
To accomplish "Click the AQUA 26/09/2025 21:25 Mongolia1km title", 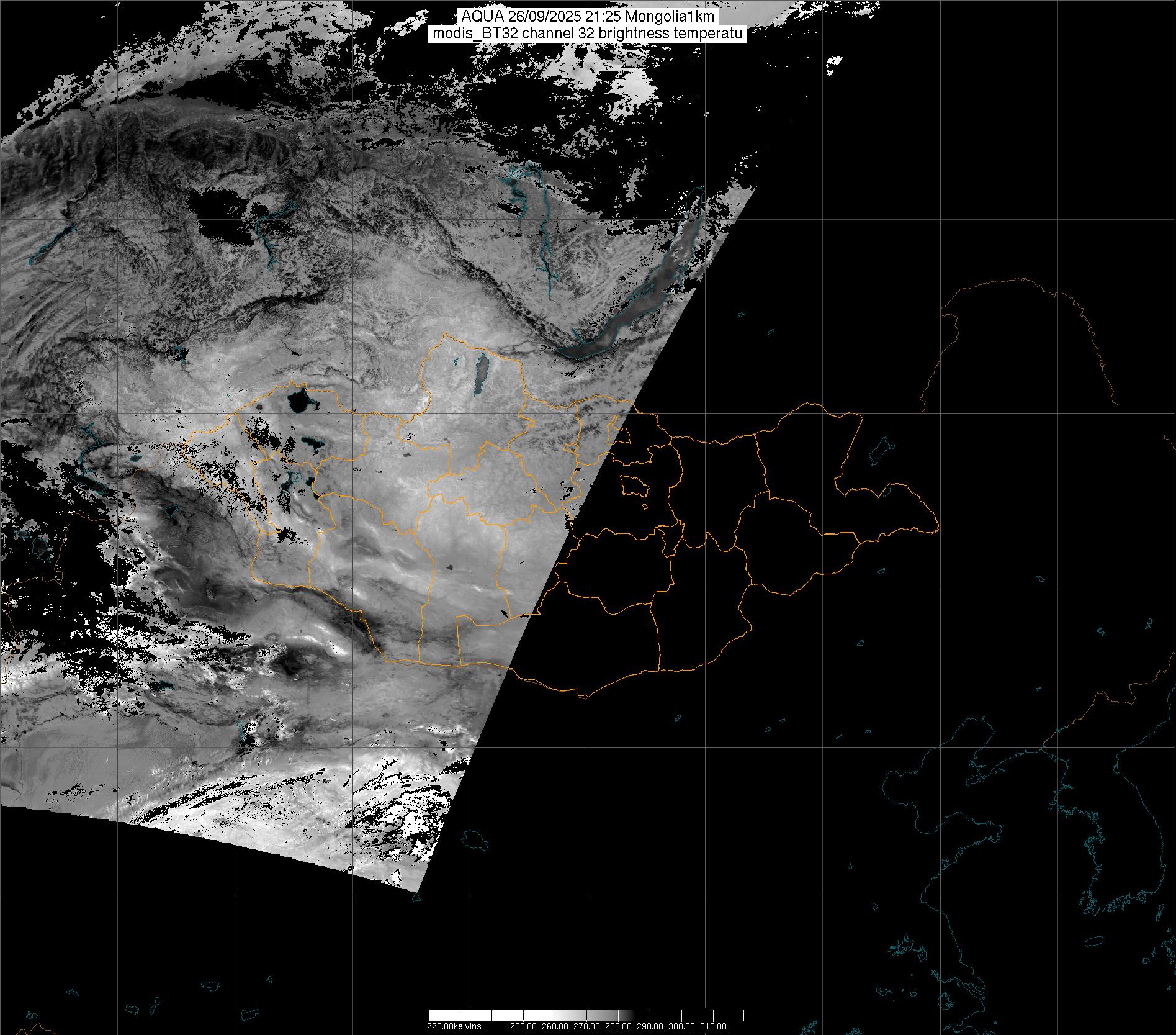I will [587, 17].
